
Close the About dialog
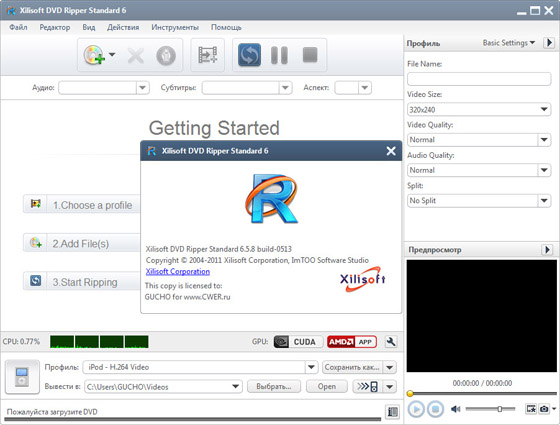391,151
